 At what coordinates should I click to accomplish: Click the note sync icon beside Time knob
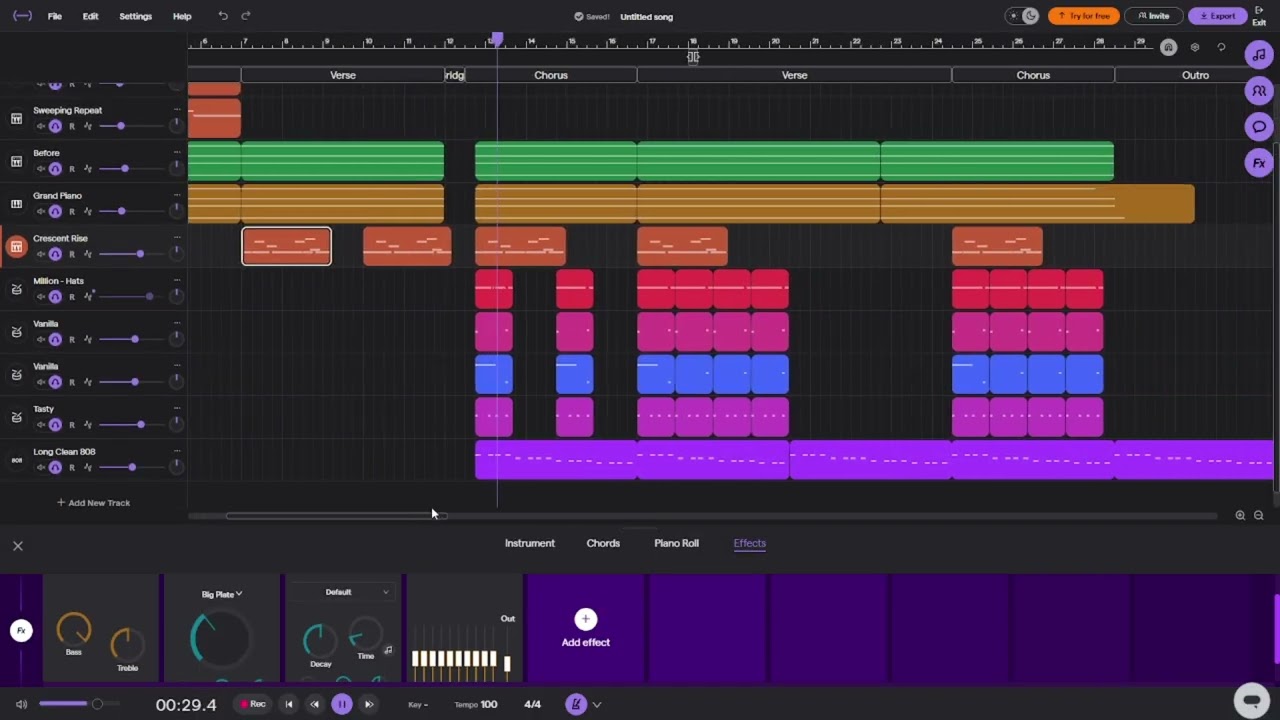click(388, 650)
